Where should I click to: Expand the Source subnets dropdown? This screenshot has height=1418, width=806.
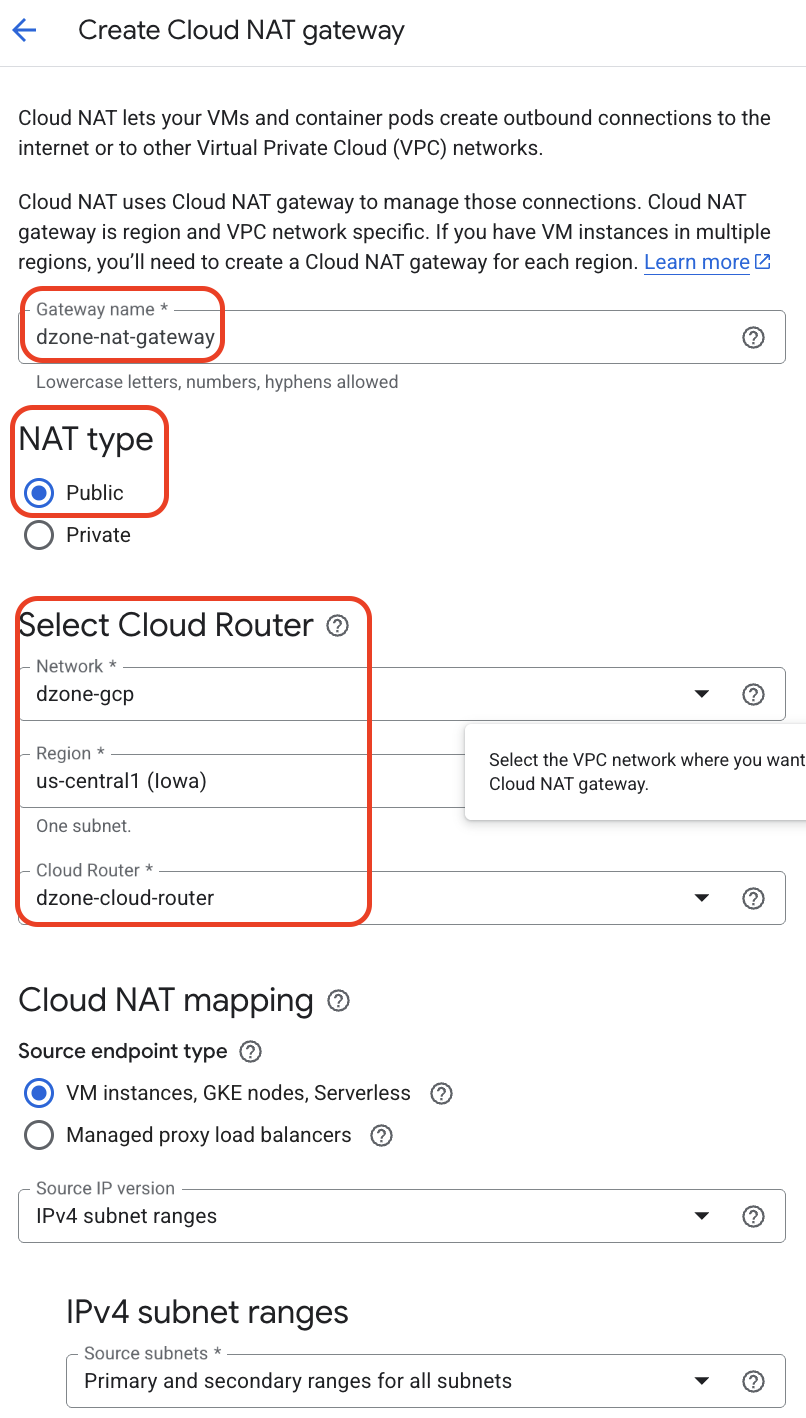tap(701, 1380)
